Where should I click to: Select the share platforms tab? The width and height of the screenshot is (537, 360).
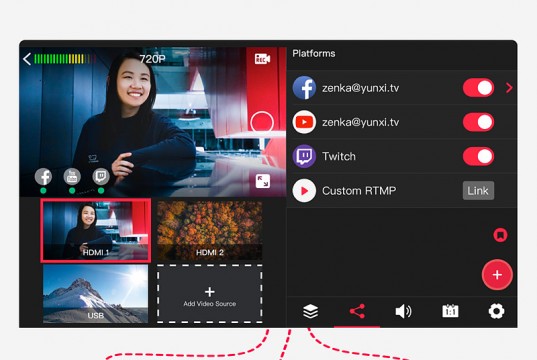point(357,311)
